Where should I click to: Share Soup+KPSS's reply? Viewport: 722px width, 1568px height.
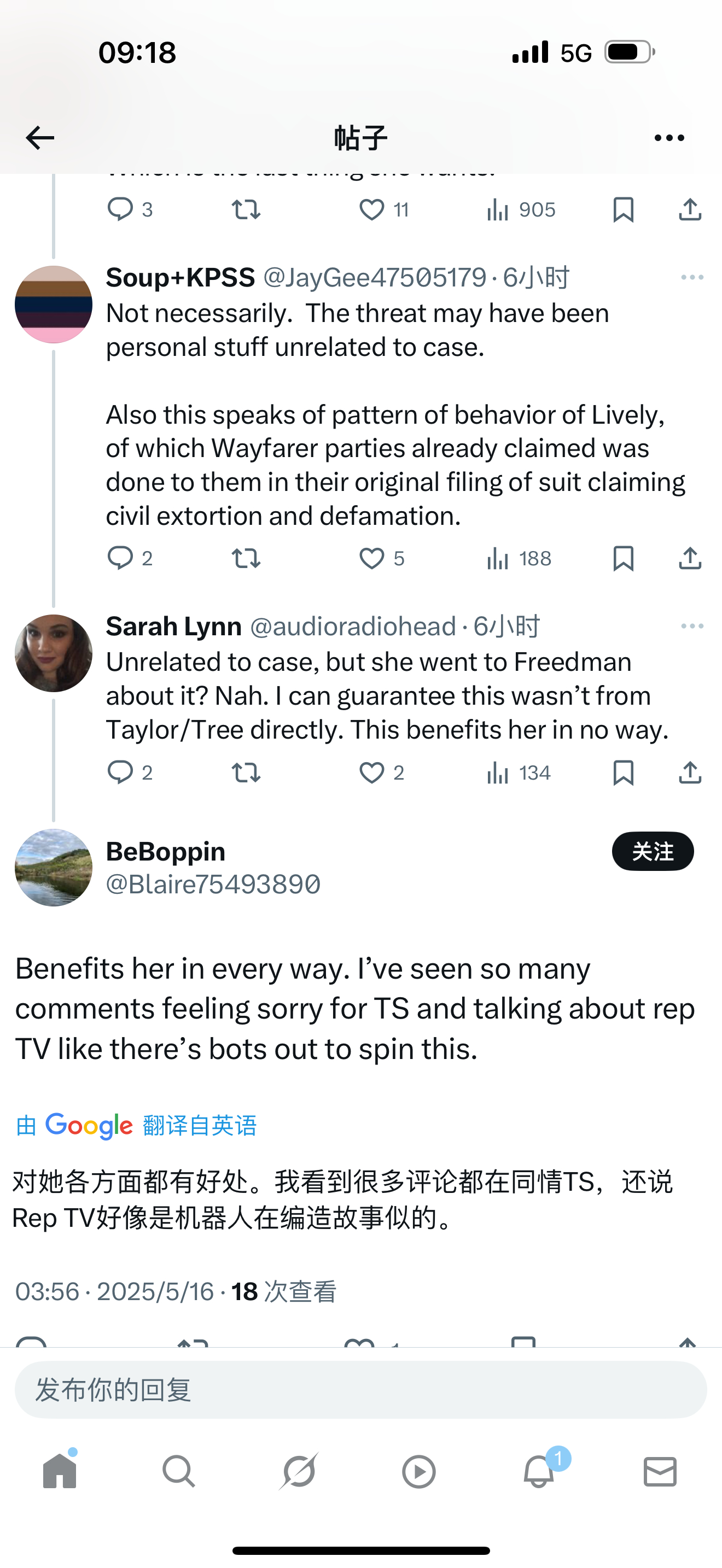690,558
